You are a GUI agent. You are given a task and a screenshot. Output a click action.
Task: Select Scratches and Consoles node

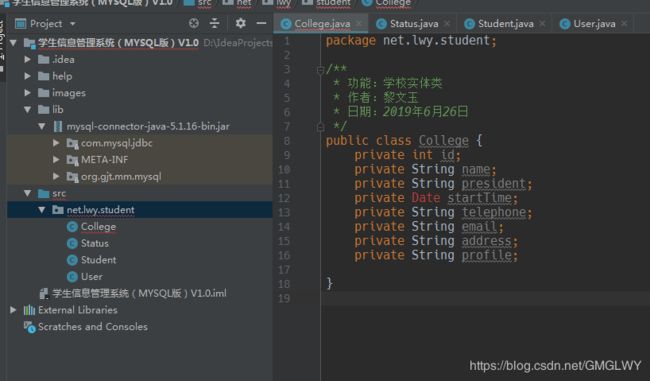tap(93, 327)
